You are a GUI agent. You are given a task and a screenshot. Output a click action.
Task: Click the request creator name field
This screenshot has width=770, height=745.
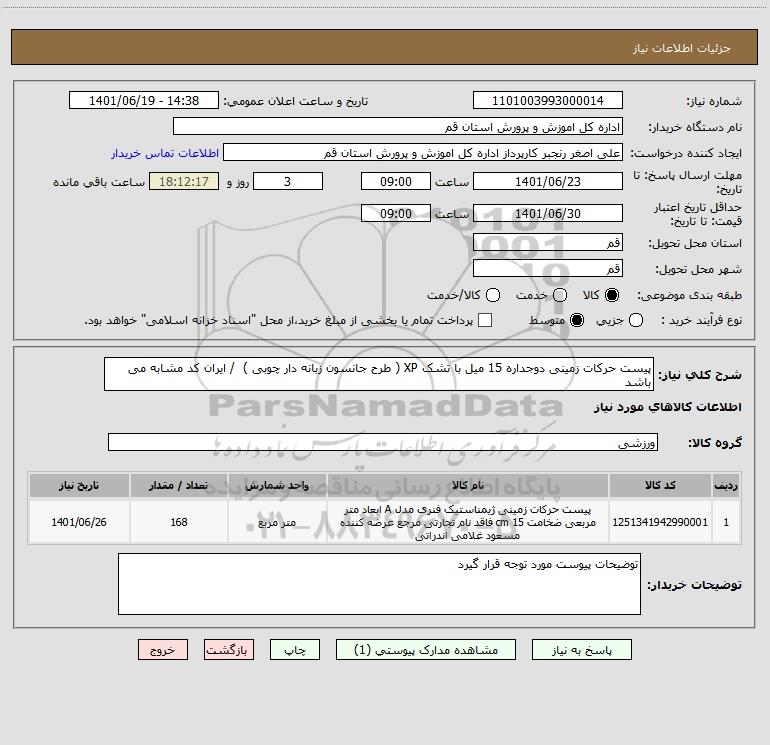click(423, 152)
